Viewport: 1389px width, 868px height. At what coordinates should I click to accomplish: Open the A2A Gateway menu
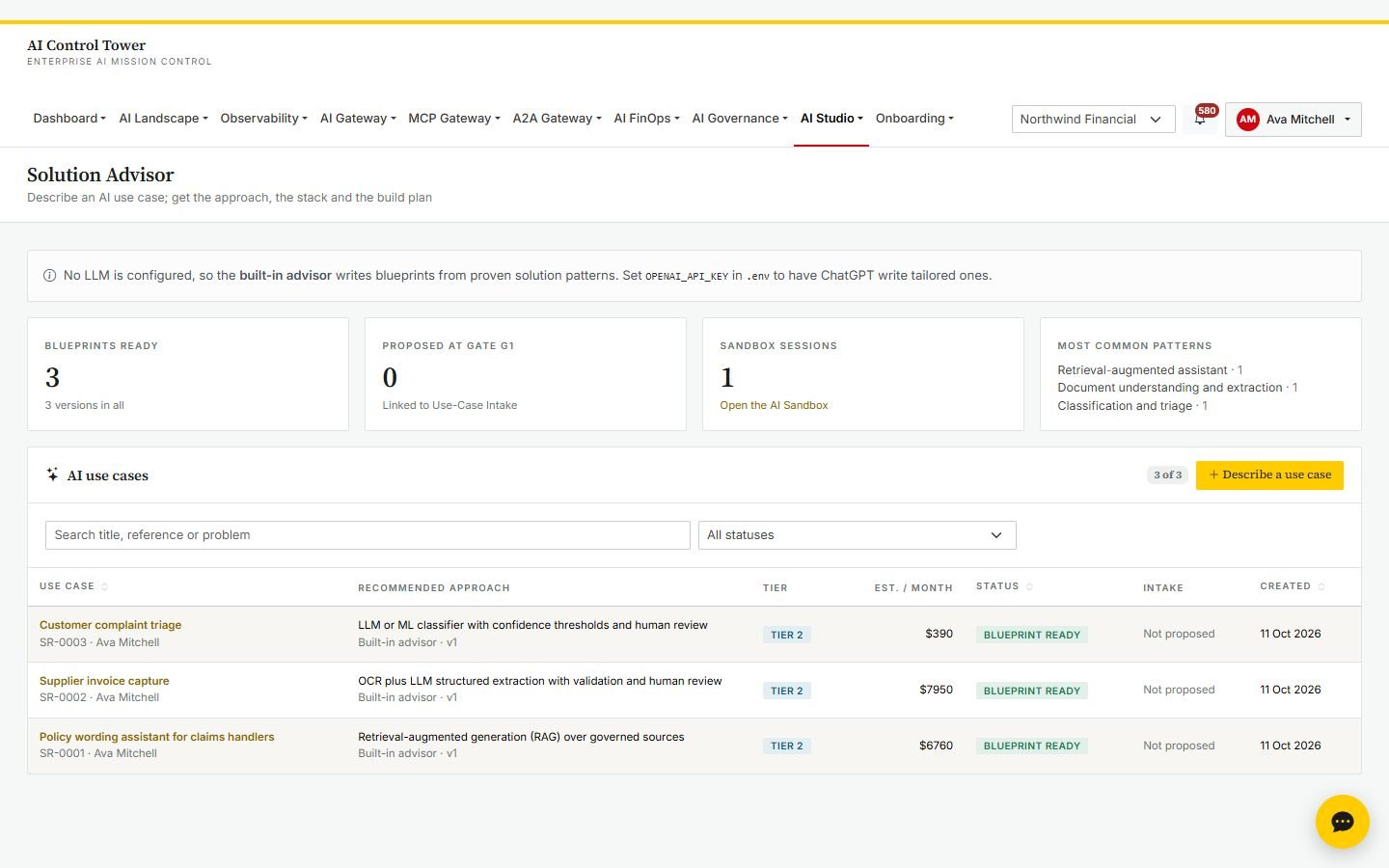pos(557,119)
